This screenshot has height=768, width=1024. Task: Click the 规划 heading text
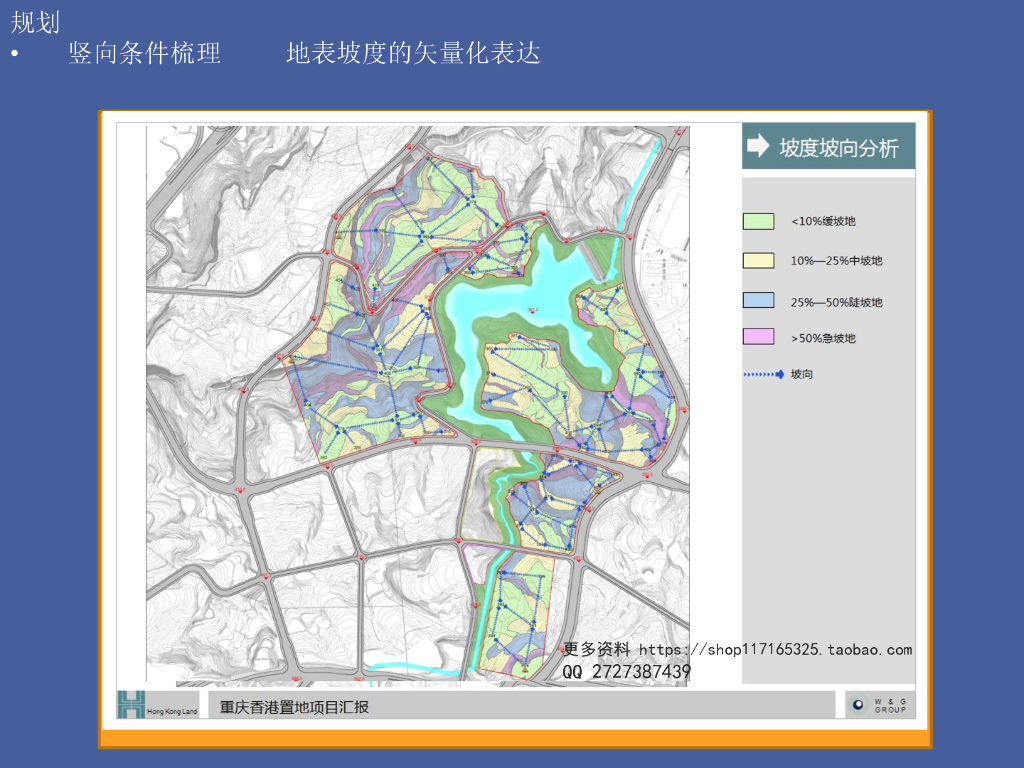point(35,22)
